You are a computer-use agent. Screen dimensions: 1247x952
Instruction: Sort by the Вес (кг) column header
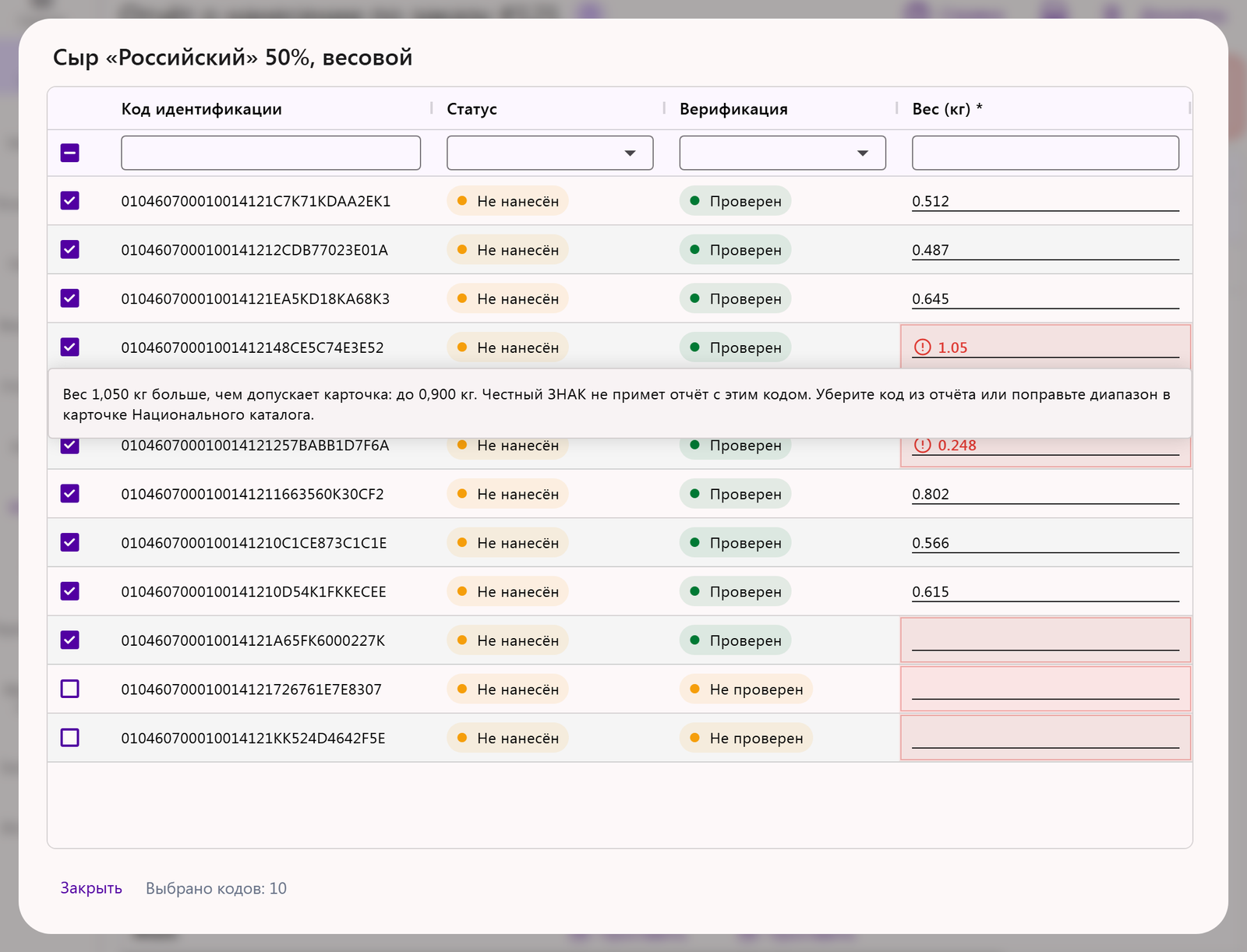click(947, 109)
